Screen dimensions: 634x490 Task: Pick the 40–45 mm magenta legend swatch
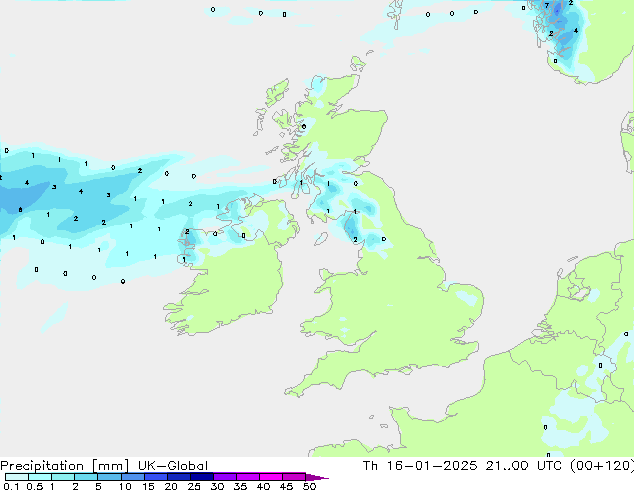pyautogui.click(x=271, y=477)
